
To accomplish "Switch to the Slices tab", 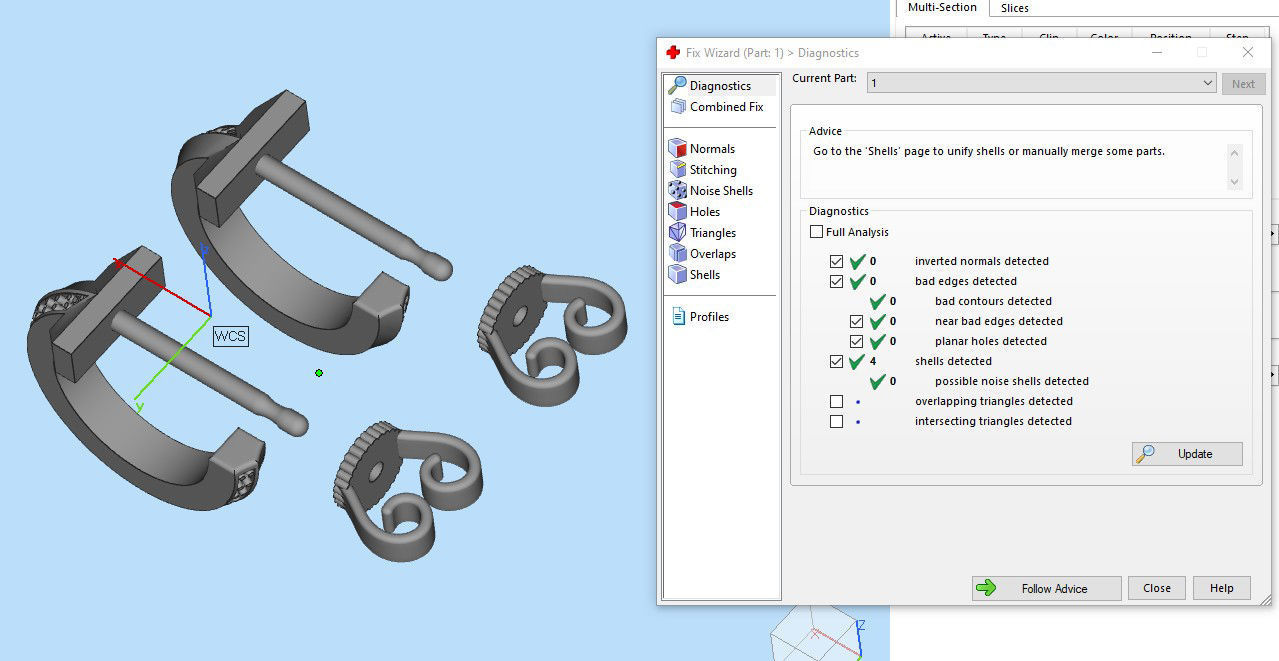I will click(1015, 8).
